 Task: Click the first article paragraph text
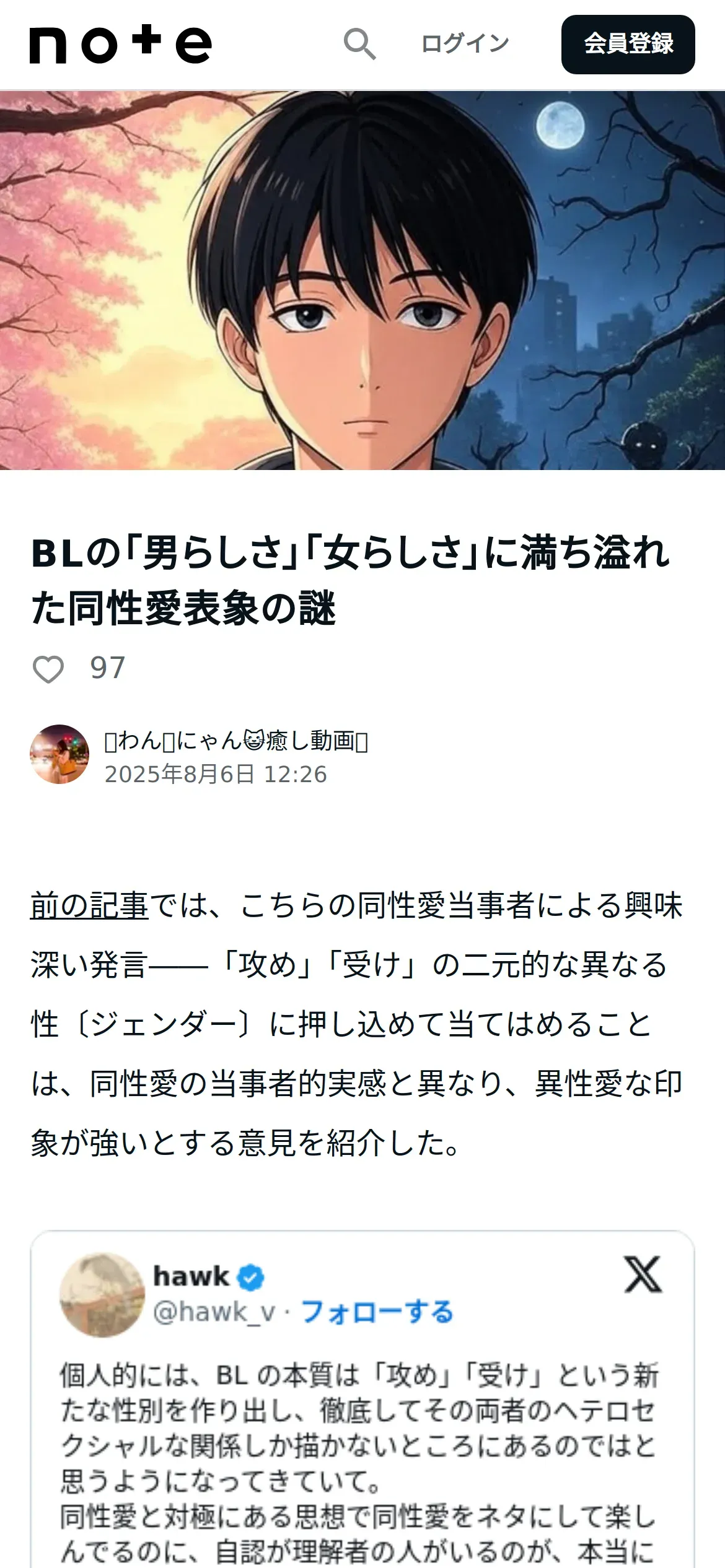(357, 1024)
